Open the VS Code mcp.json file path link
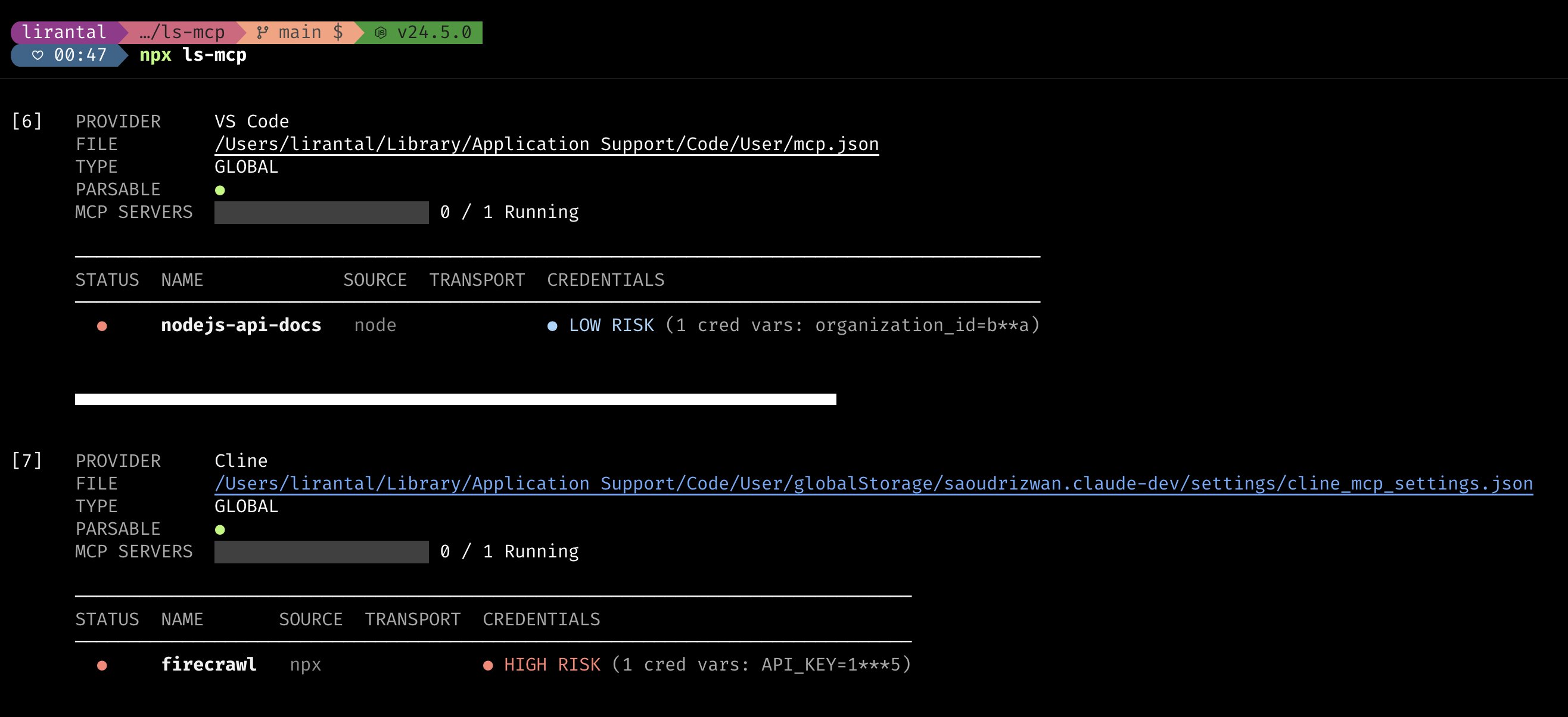 (x=546, y=144)
